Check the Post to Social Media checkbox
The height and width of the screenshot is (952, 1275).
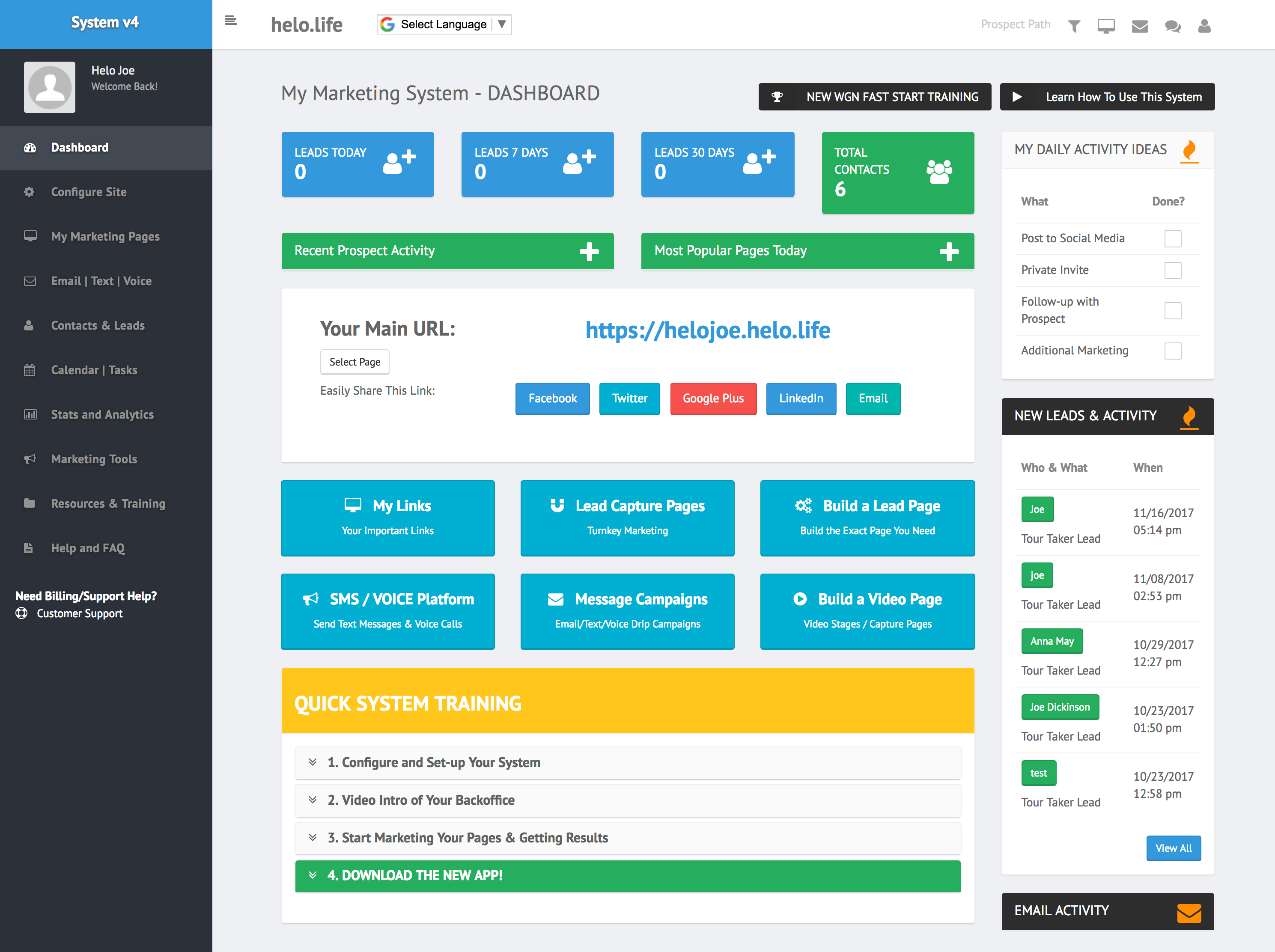tap(1172, 238)
